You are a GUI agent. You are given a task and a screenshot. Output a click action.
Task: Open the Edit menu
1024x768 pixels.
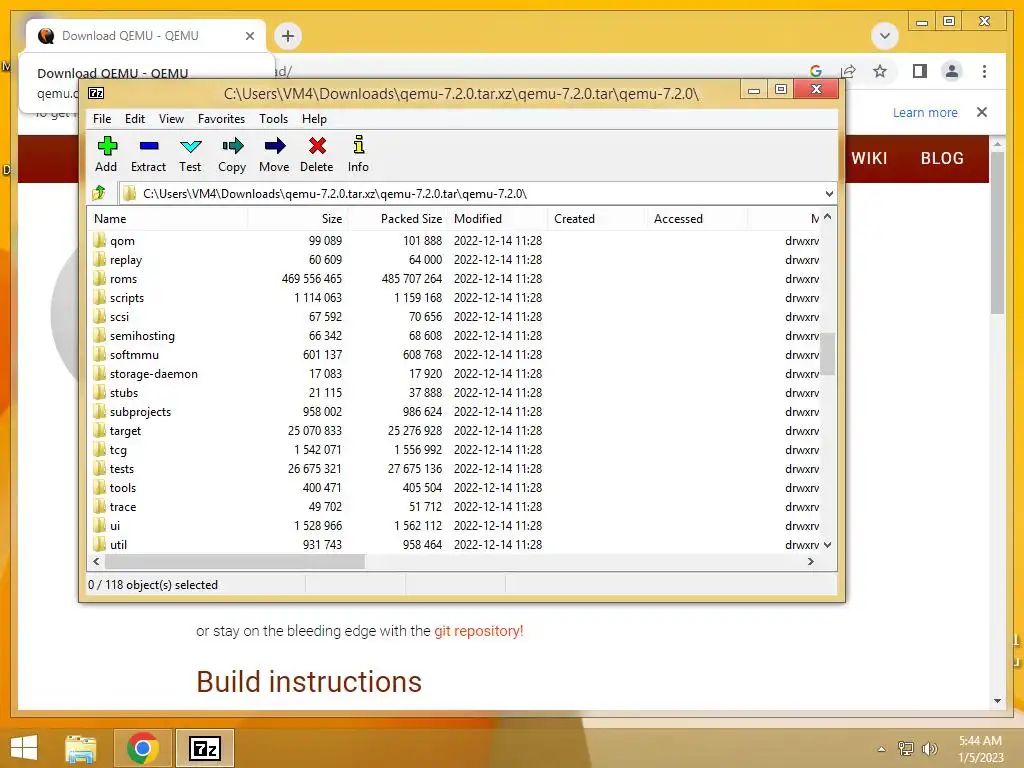(x=135, y=119)
